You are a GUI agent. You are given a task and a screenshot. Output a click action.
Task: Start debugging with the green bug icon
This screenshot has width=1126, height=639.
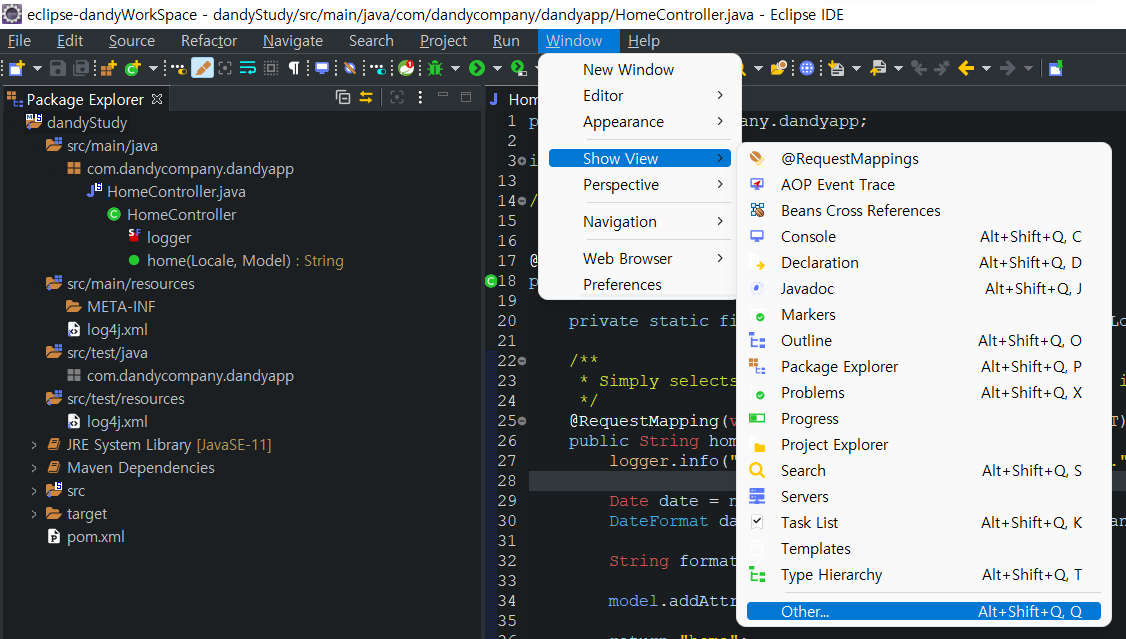coord(435,68)
